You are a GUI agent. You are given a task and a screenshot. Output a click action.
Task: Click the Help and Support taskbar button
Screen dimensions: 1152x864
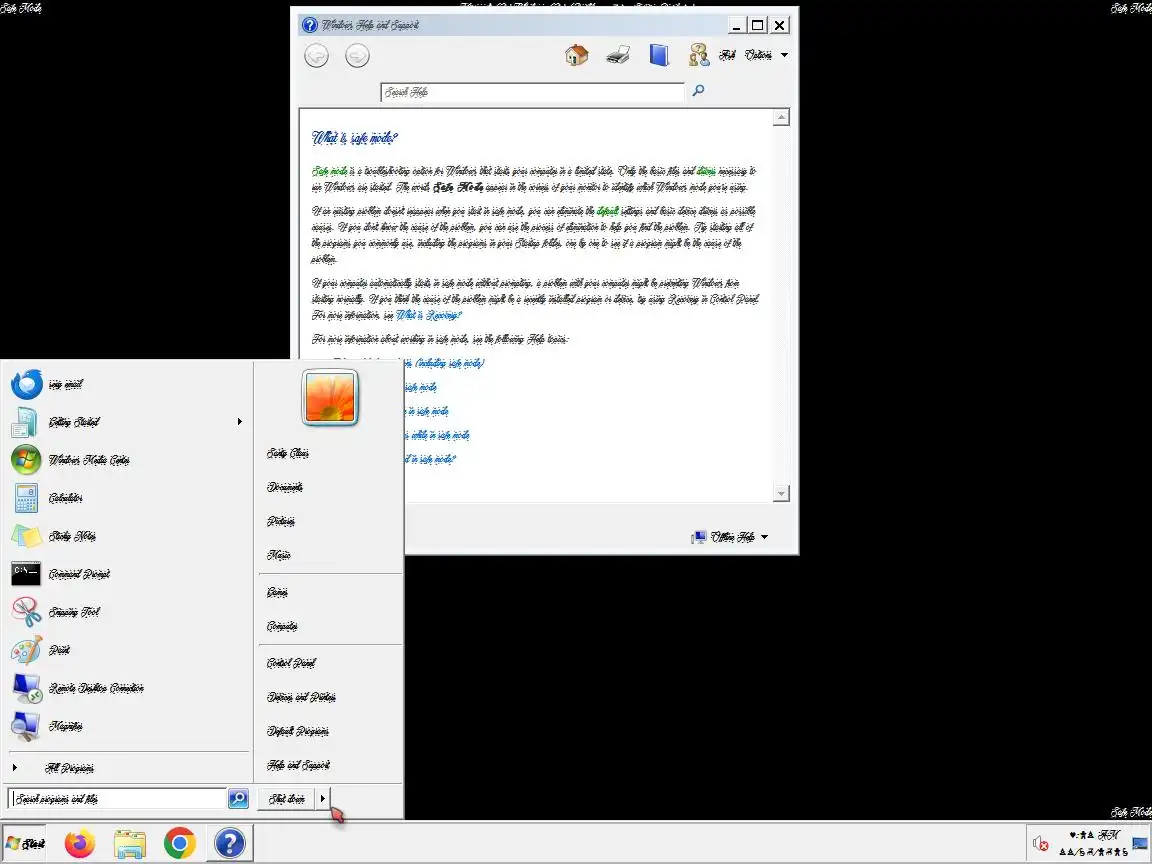(x=230, y=843)
